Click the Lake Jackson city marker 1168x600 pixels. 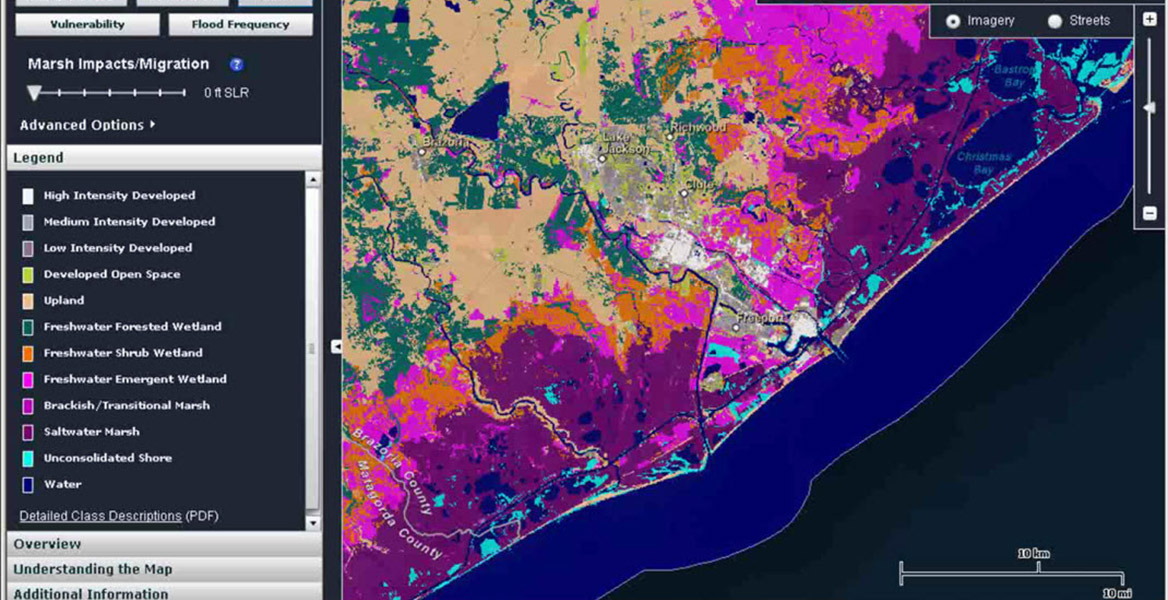tap(602, 158)
